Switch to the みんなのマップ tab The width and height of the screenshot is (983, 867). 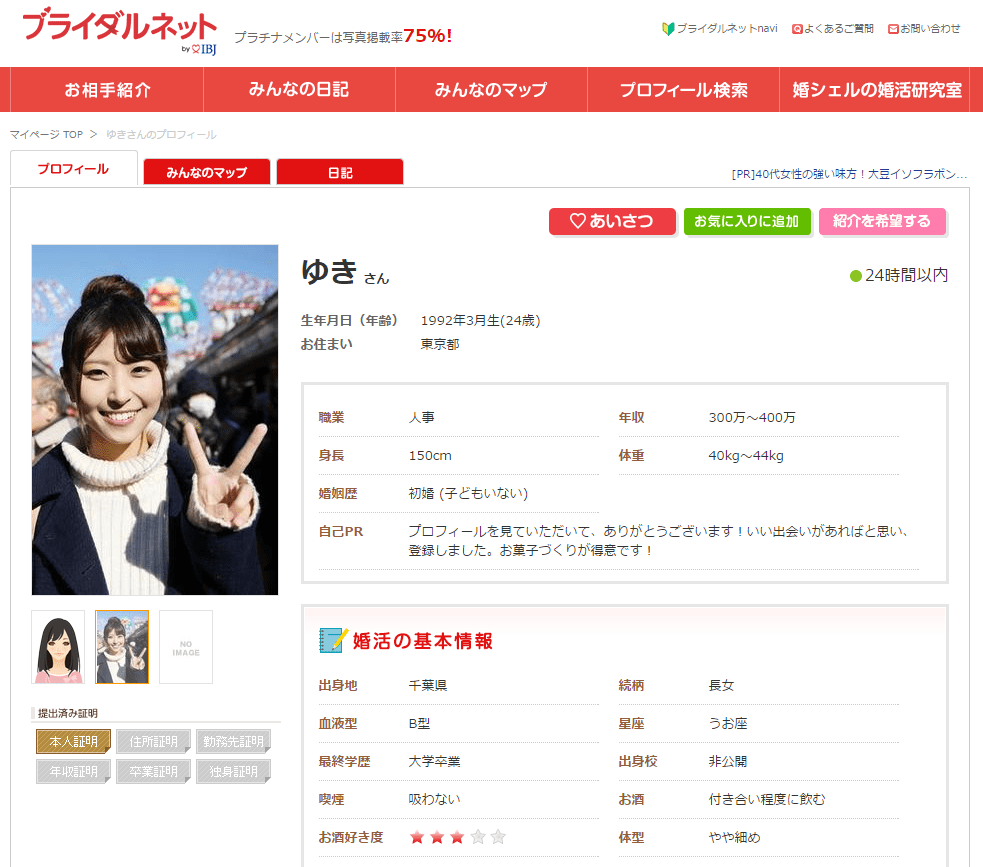(207, 172)
